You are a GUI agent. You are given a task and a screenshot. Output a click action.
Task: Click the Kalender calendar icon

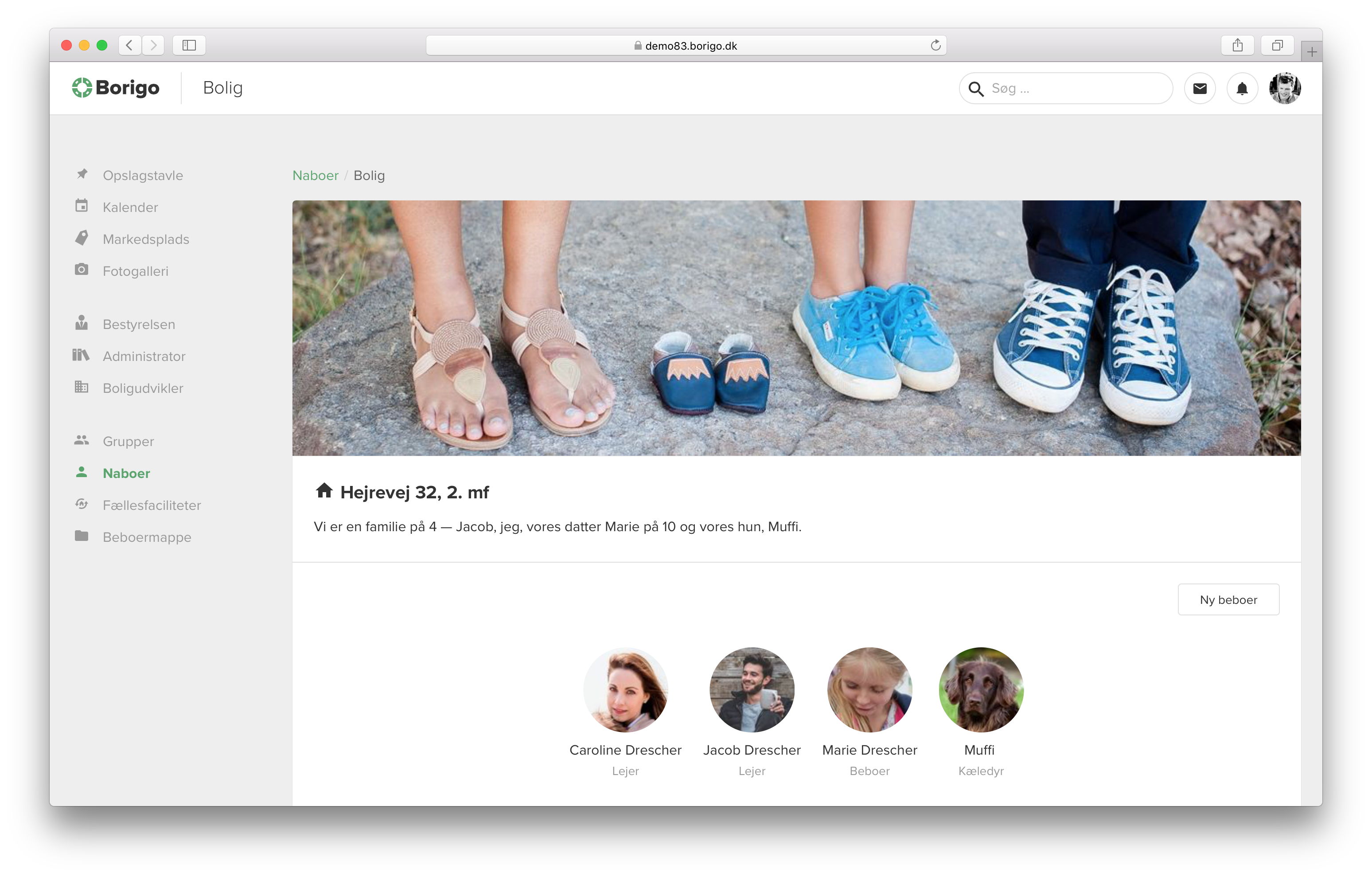82,206
